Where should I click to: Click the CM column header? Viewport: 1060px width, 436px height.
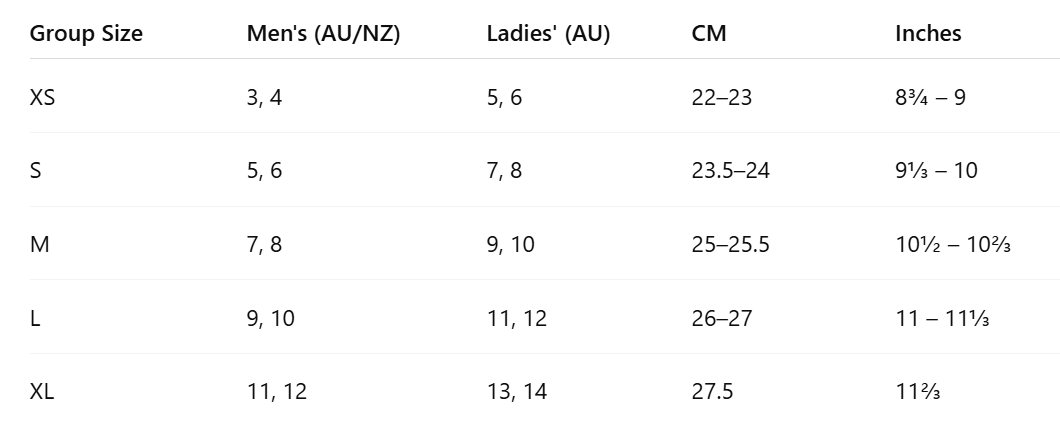(708, 33)
